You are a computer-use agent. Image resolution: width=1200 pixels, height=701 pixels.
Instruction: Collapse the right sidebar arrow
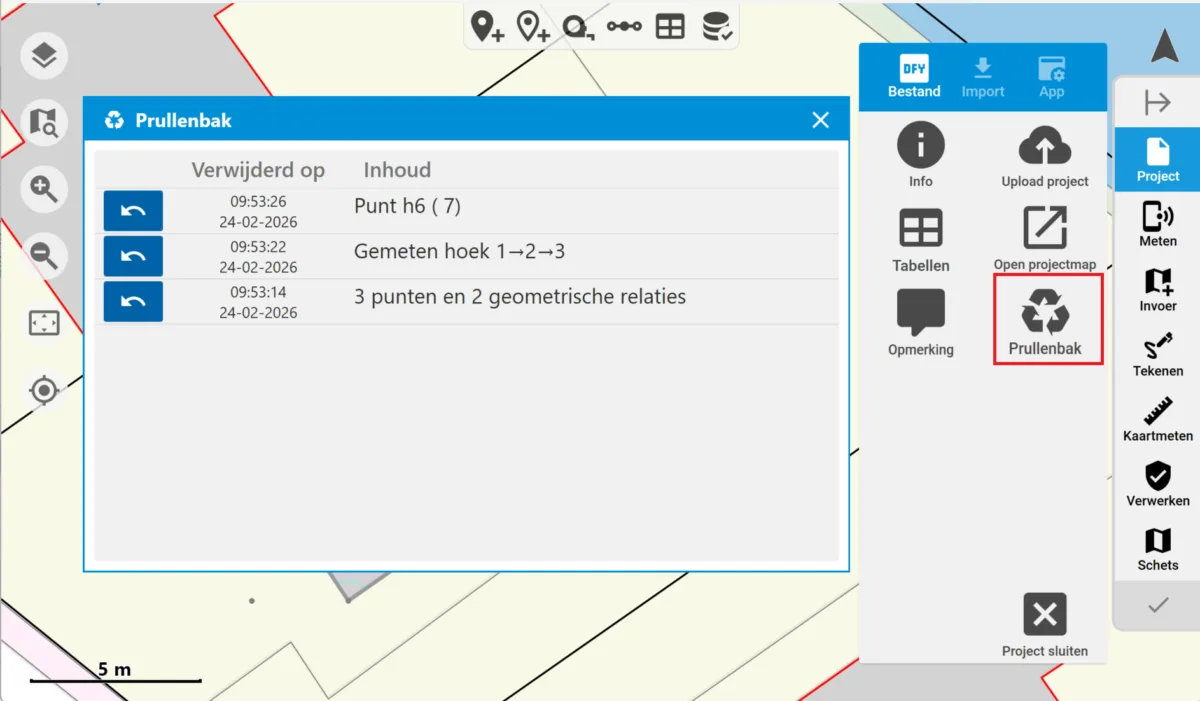point(1157,102)
